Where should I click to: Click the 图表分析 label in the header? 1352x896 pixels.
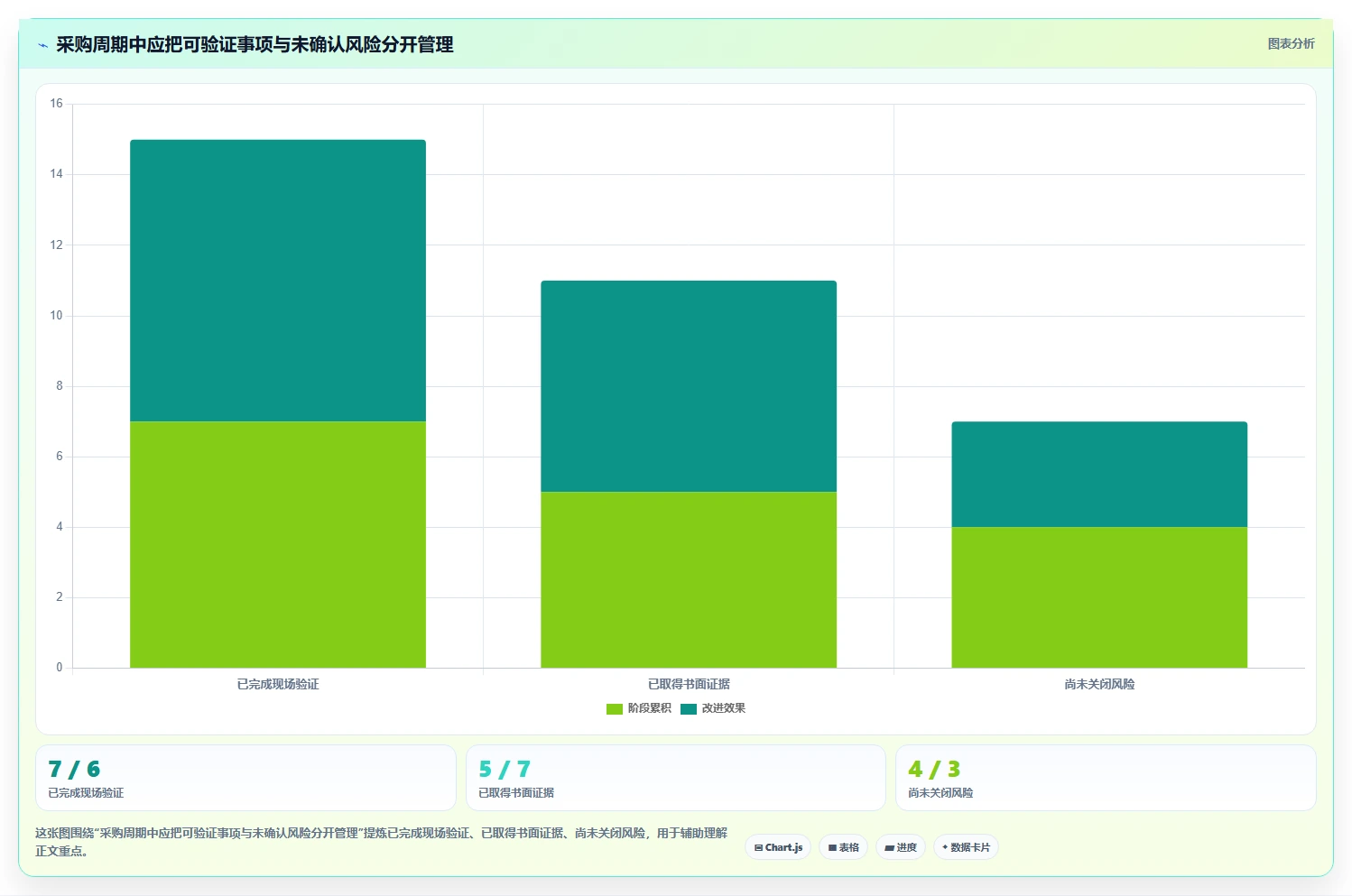click(1291, 43)
